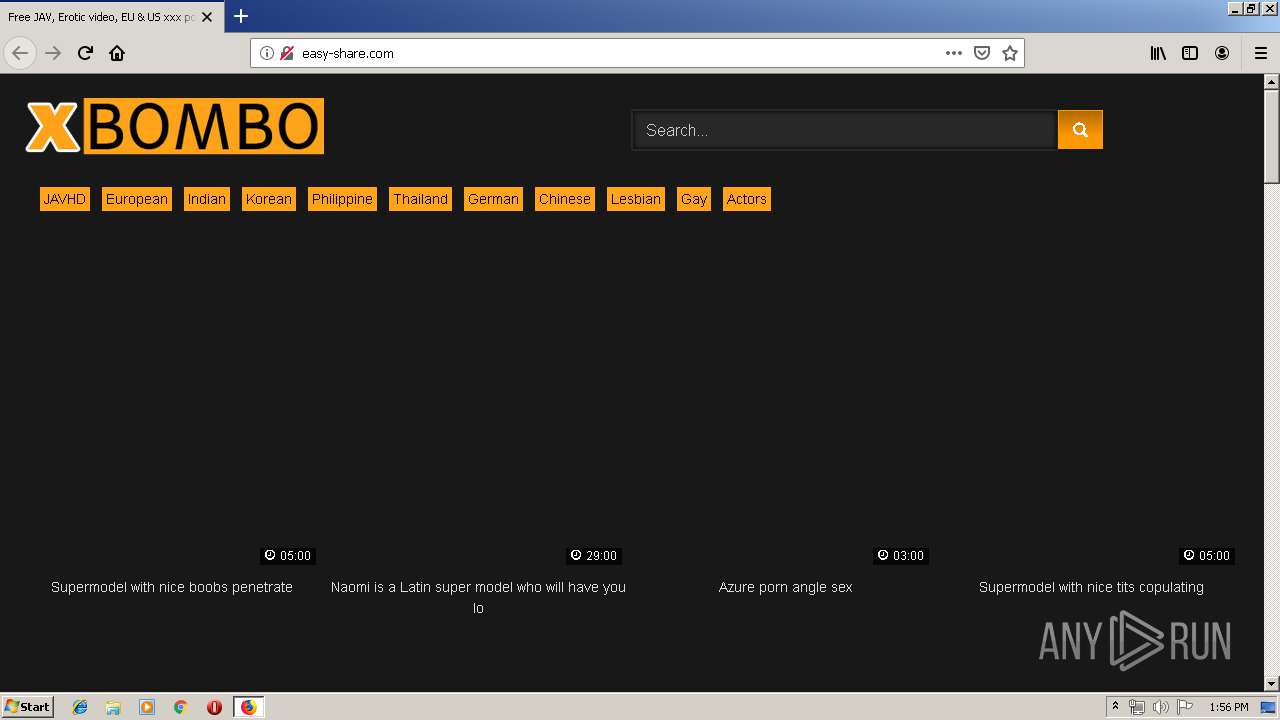Save page to Pocket
This screenshot has width=1280, height=720.
click(982, 53)
